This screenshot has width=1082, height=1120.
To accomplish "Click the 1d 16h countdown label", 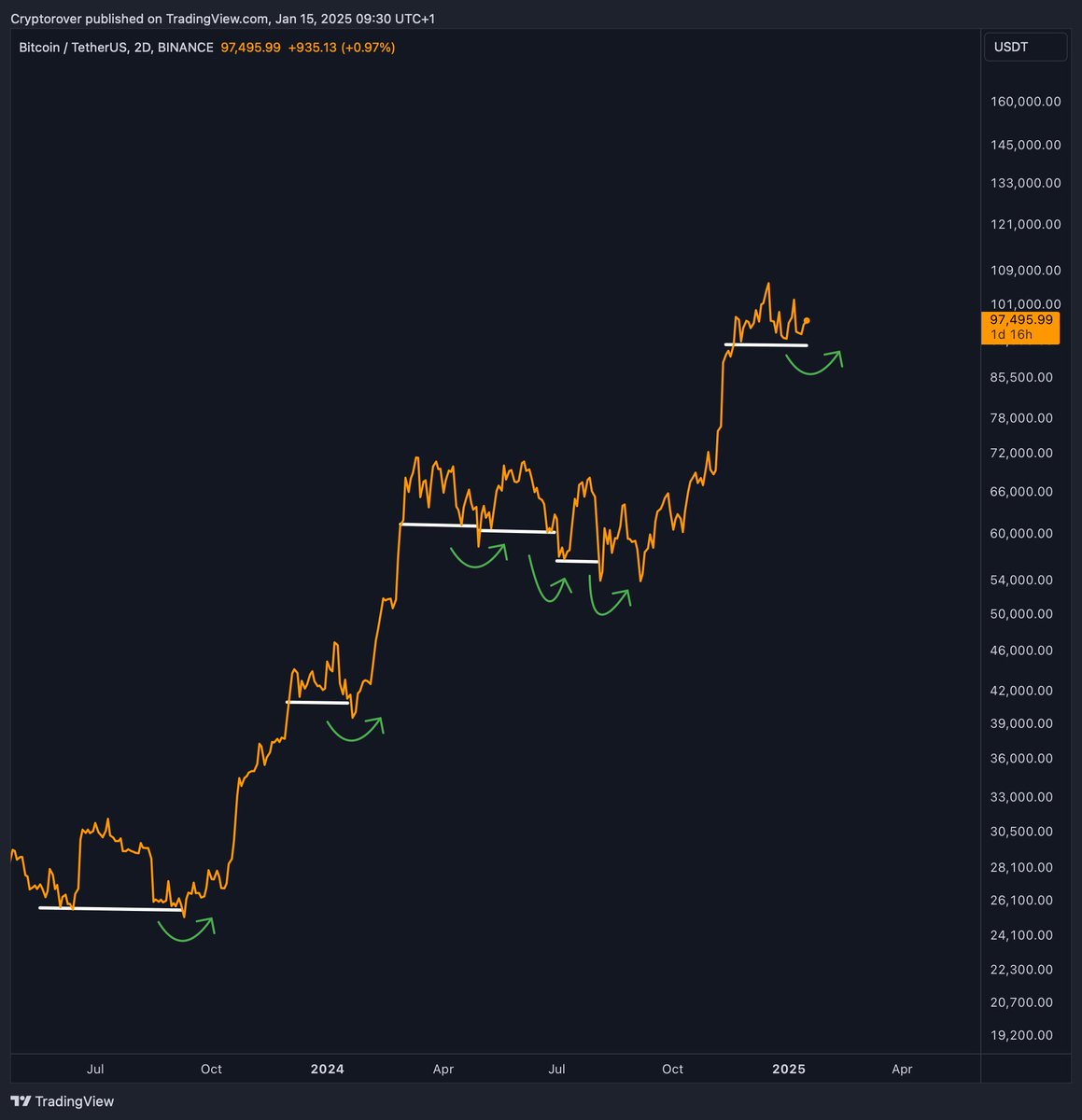I will (1011, 334).
